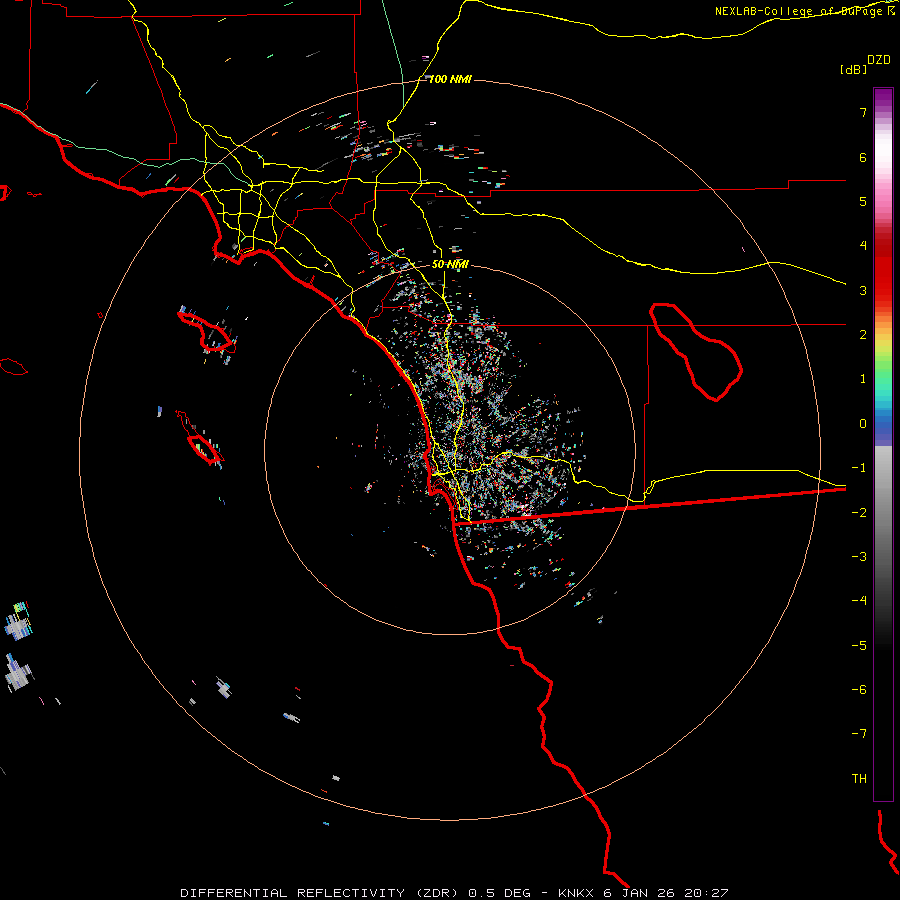This screenshot has width=900, height=900.
Task: Click the -1 dB label on the scale
Action: tap(859, 468)
